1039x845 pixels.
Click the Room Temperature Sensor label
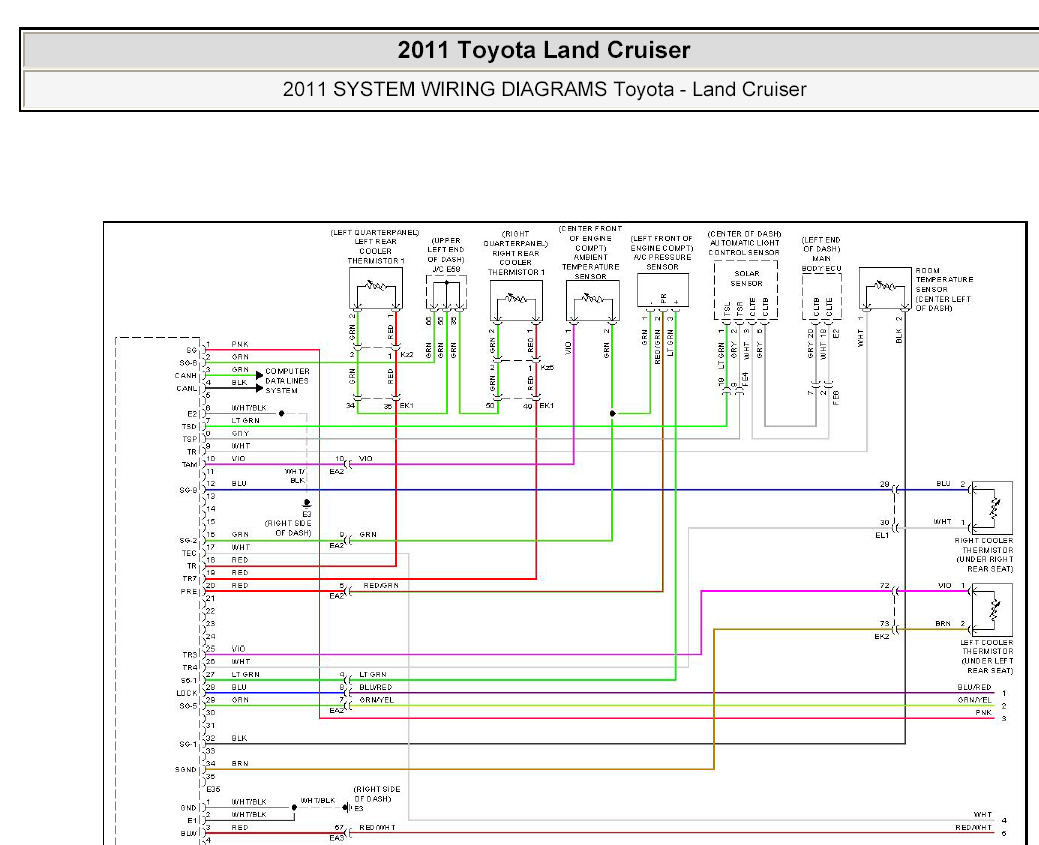(944, 289)
